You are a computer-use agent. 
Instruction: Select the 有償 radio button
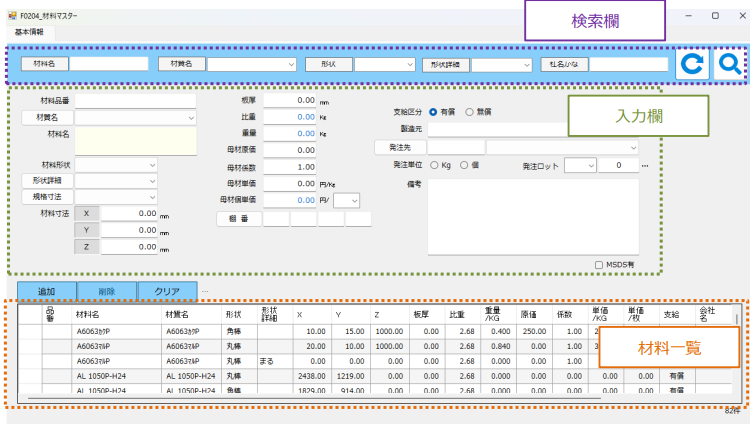433,112
